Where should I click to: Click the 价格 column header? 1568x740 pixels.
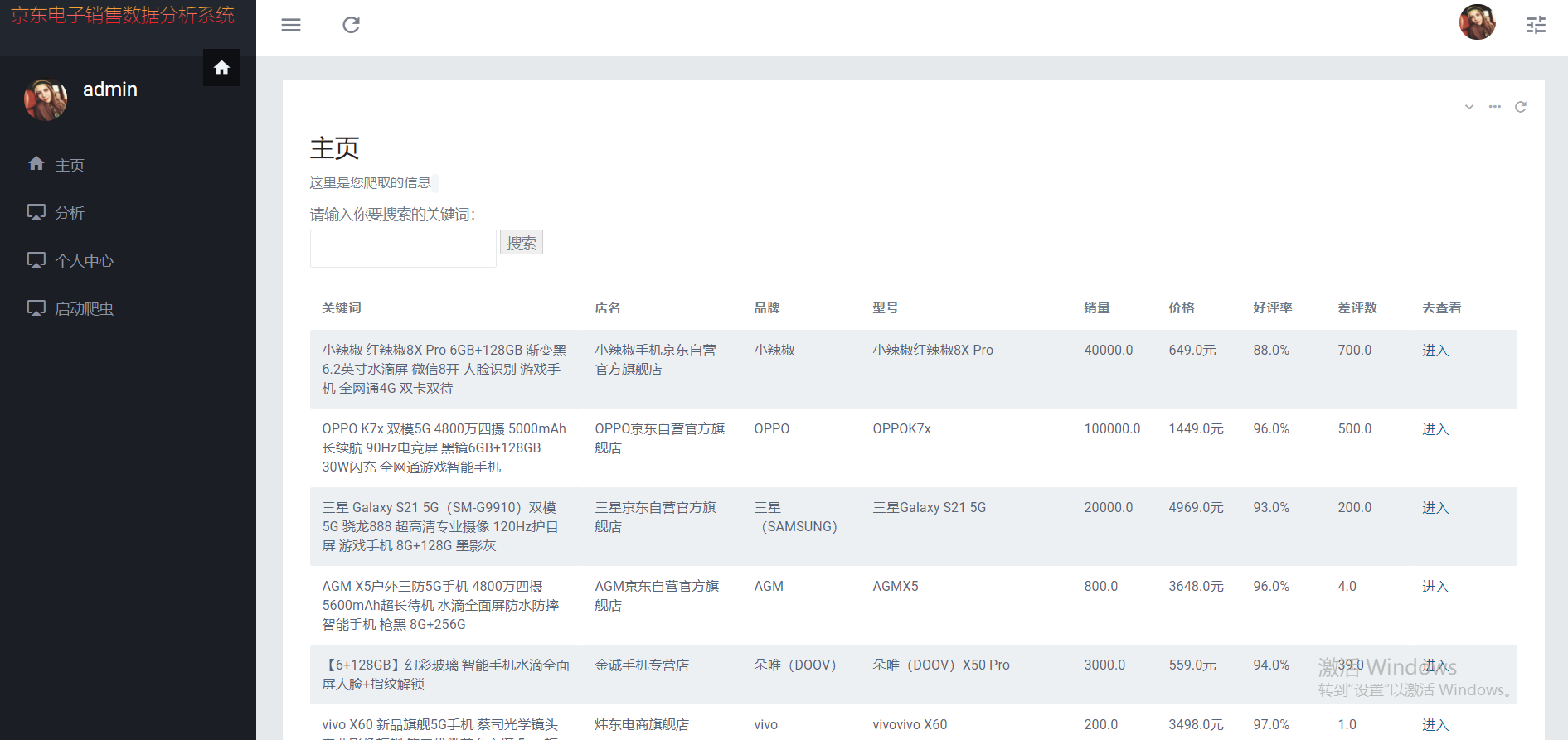1182,308
